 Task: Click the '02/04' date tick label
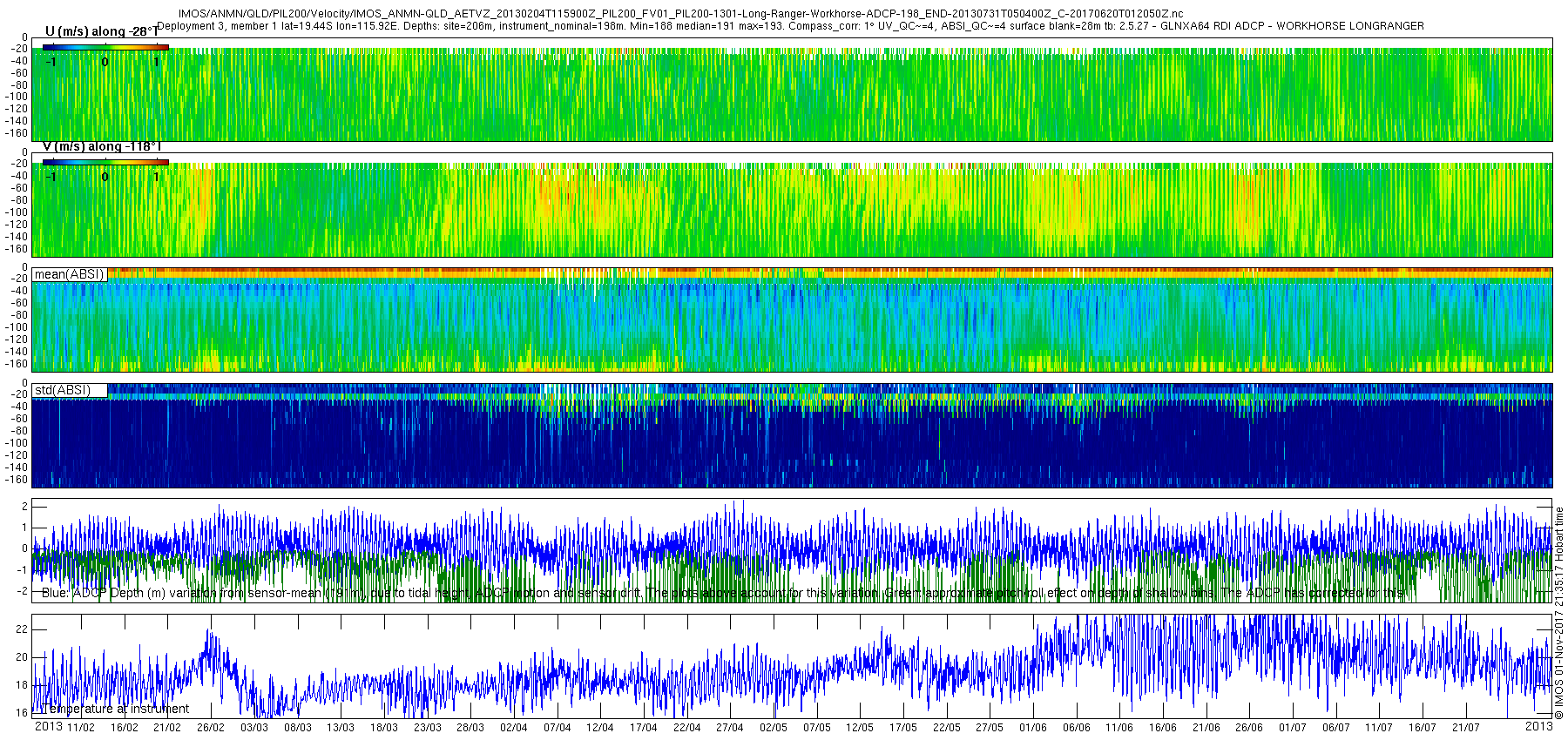point(514,728)
